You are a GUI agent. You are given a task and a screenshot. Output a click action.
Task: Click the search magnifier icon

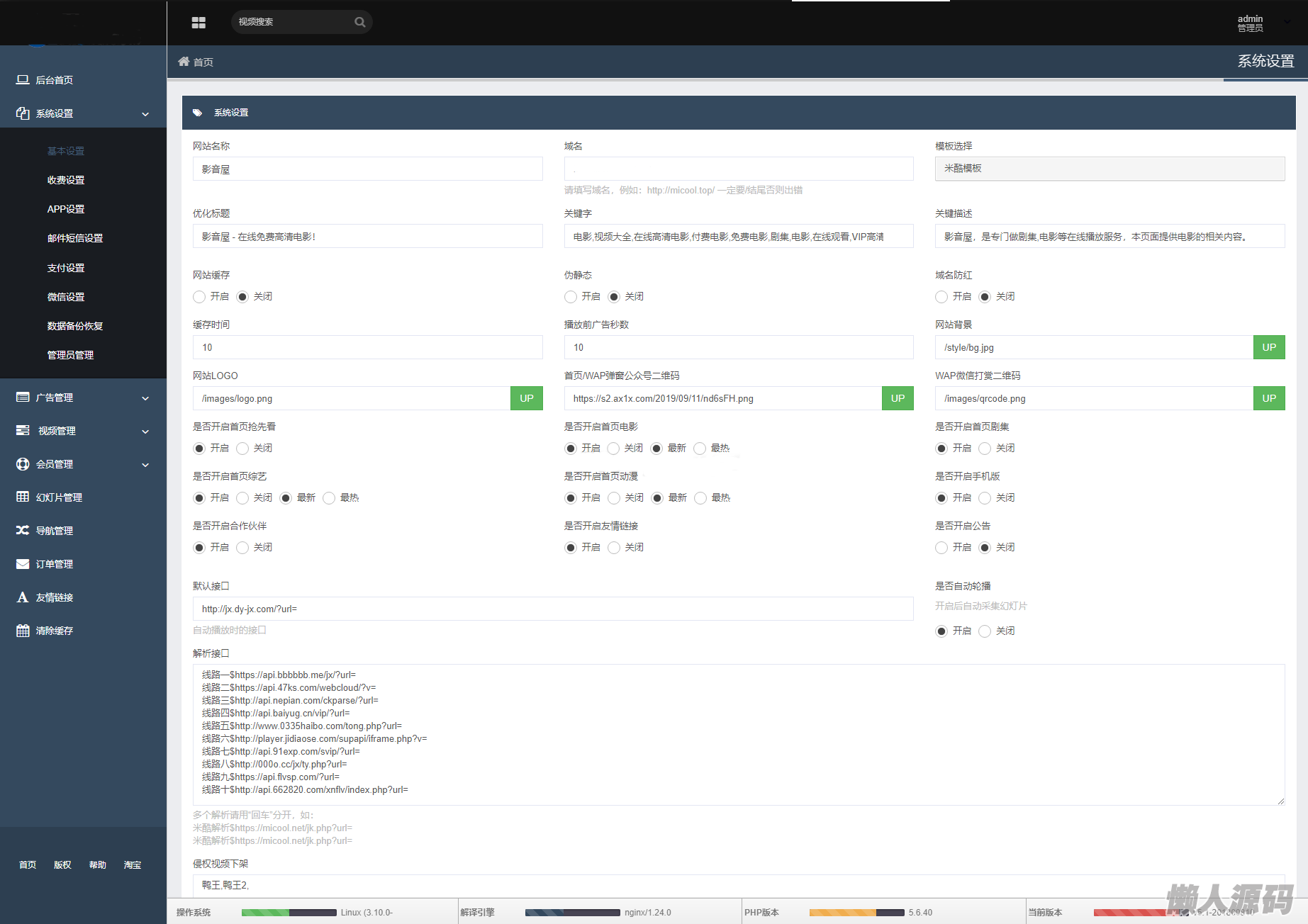[359, 22]
